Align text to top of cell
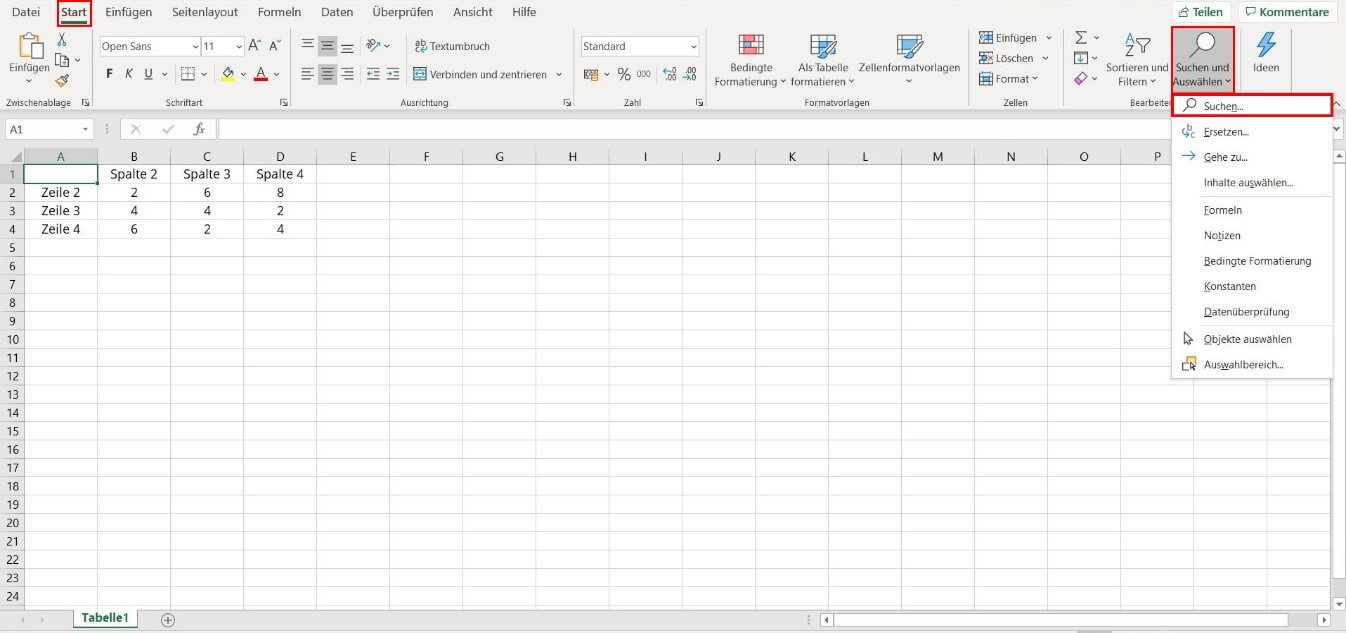Screen dimensions: 1346x633 coord(308,45)
